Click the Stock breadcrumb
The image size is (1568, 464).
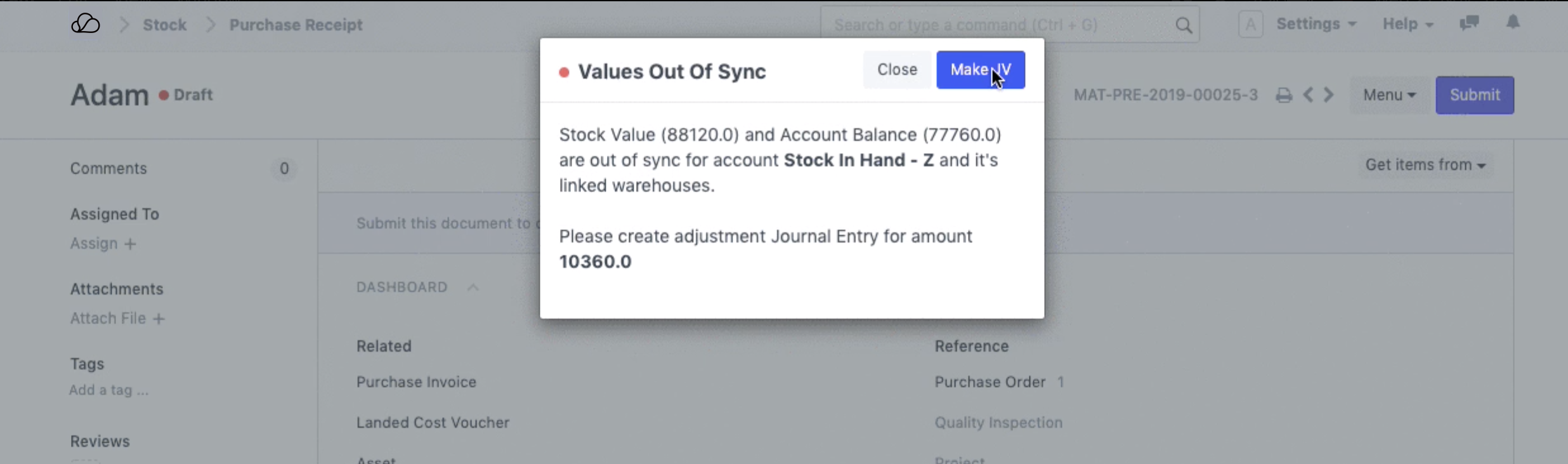point(164,25)
